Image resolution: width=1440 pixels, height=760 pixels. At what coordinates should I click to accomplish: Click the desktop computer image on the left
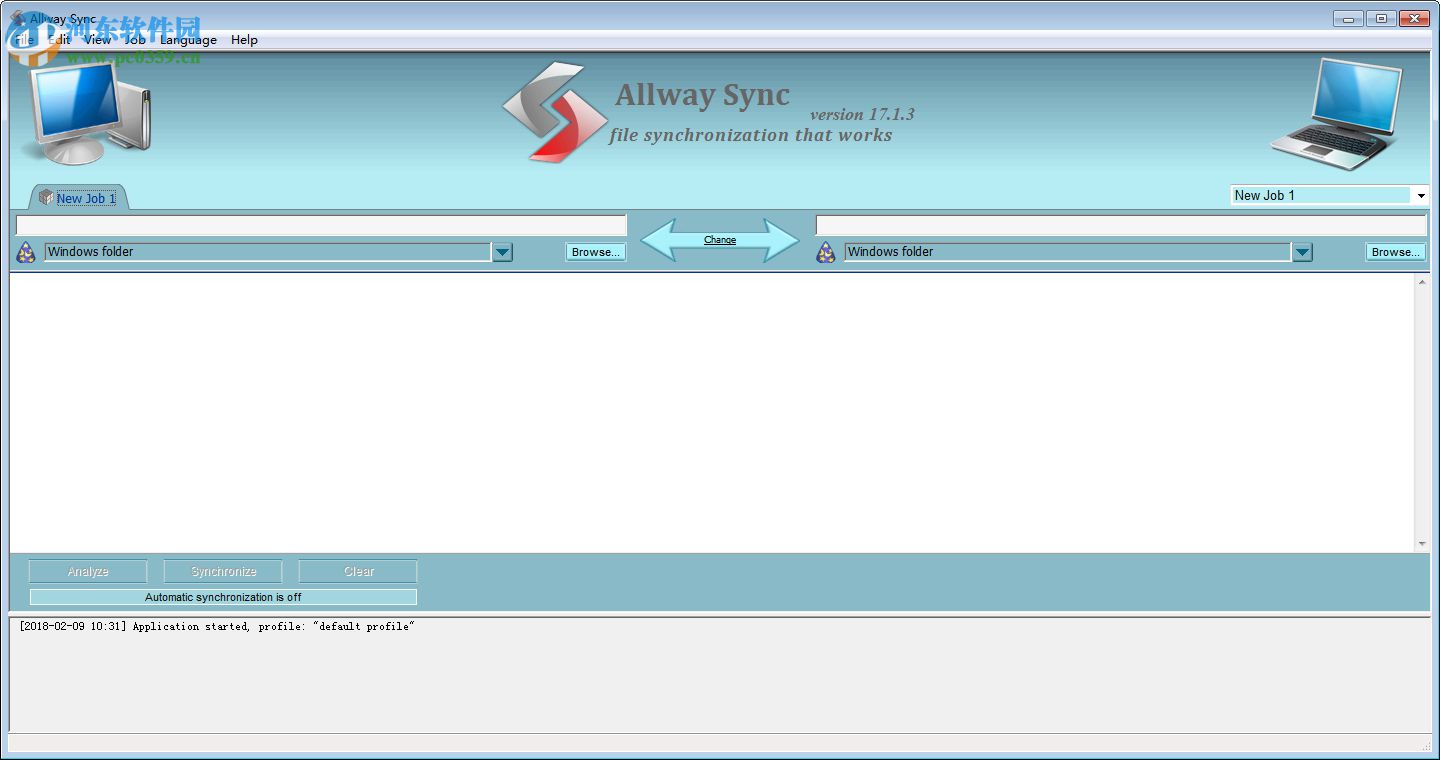click(89, 112)
